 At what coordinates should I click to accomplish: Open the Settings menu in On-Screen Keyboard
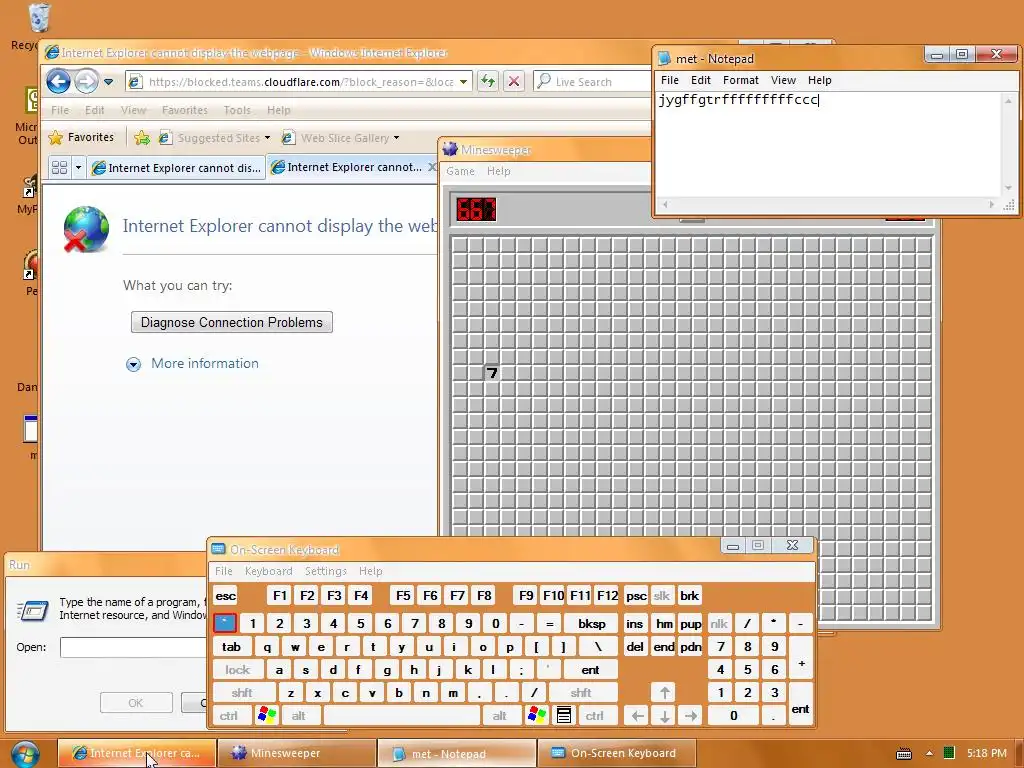pos(325,571)
